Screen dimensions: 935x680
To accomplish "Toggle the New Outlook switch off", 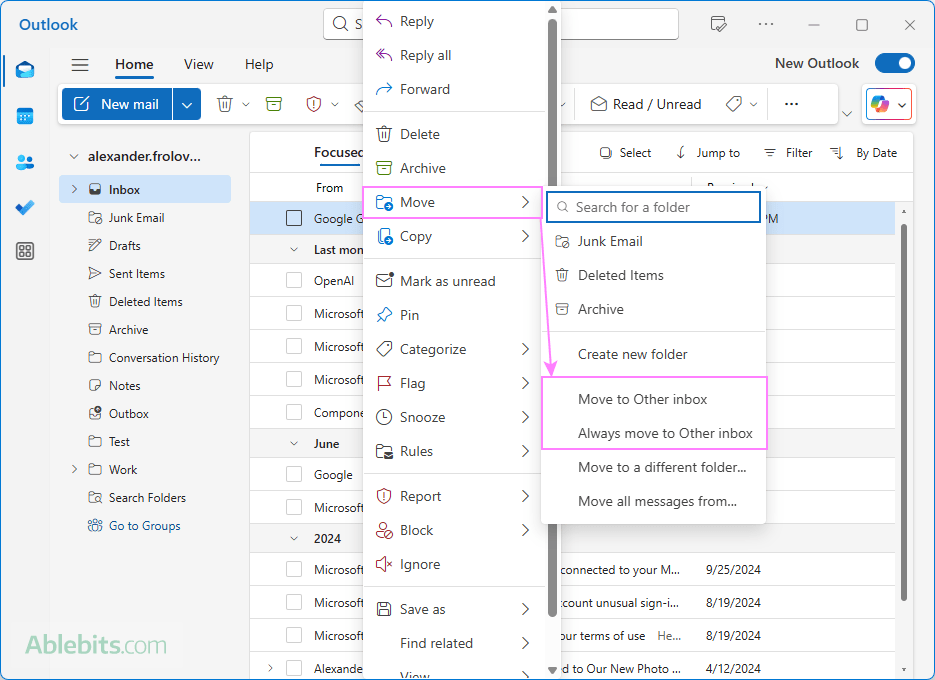I will click(x=894, y=63).
